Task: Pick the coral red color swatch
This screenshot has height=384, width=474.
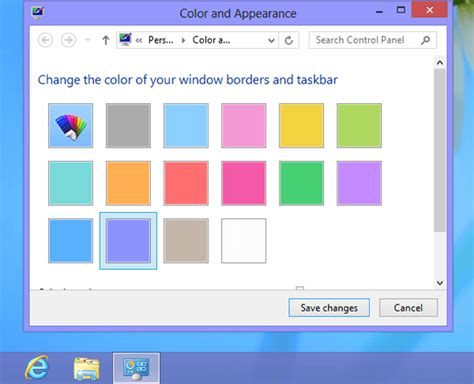Action: 186,183
